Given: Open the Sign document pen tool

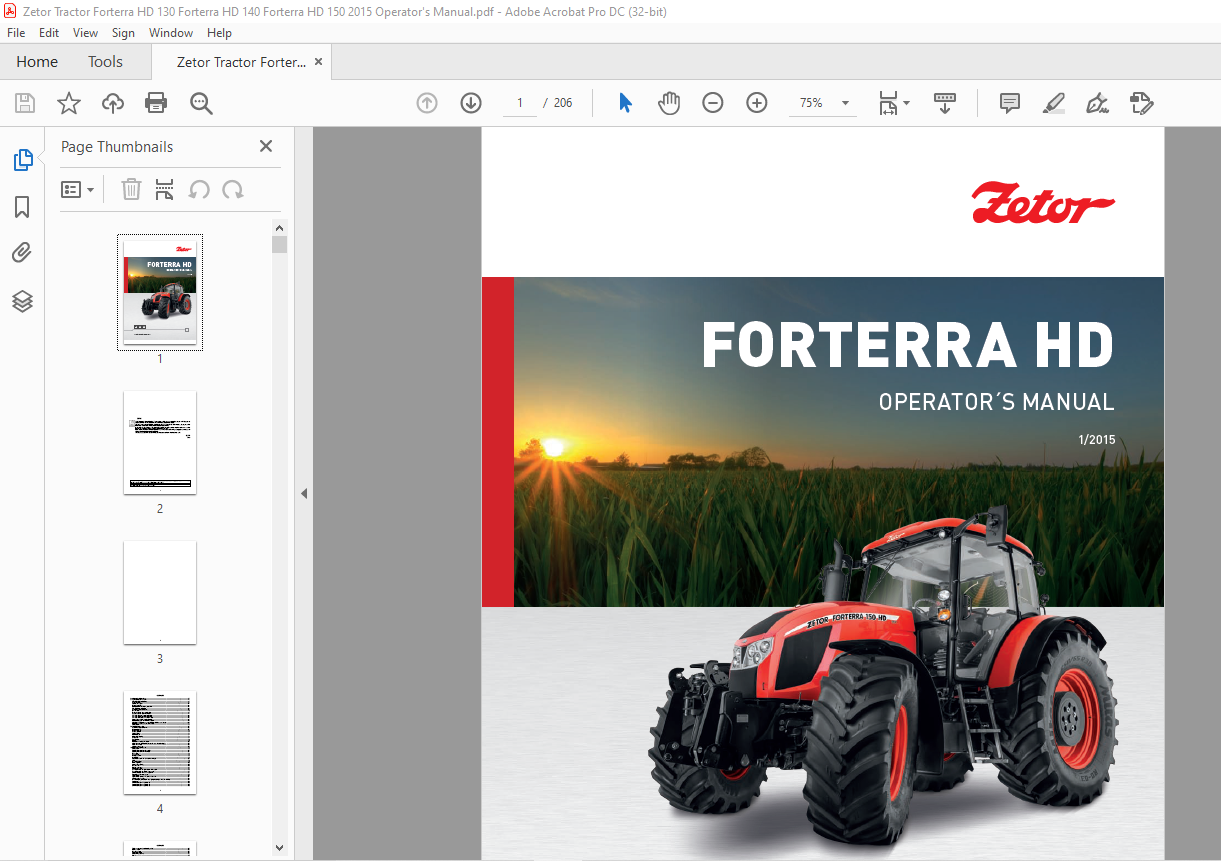Looking at the screenshot, I should [x=1097, y=103].
